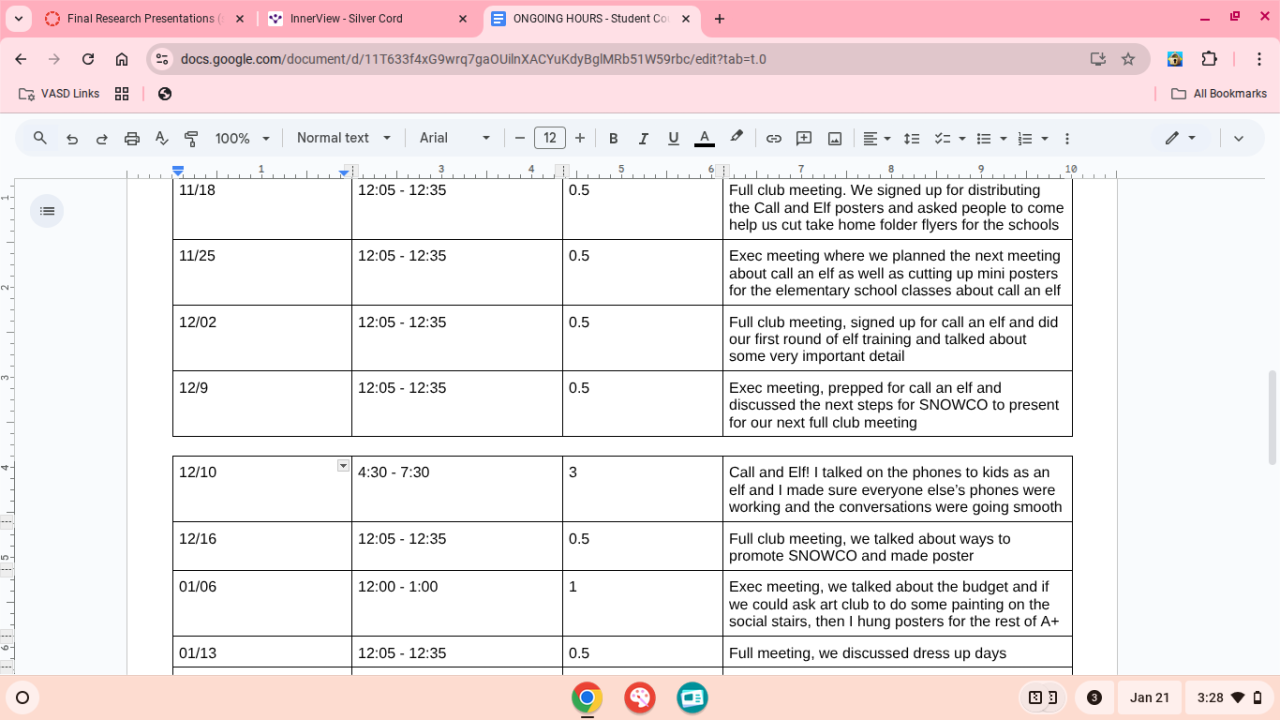The height and width of the screenshot is (720, 1280).
Task: Insert a checklist
Action: click(x=941, y=138)
